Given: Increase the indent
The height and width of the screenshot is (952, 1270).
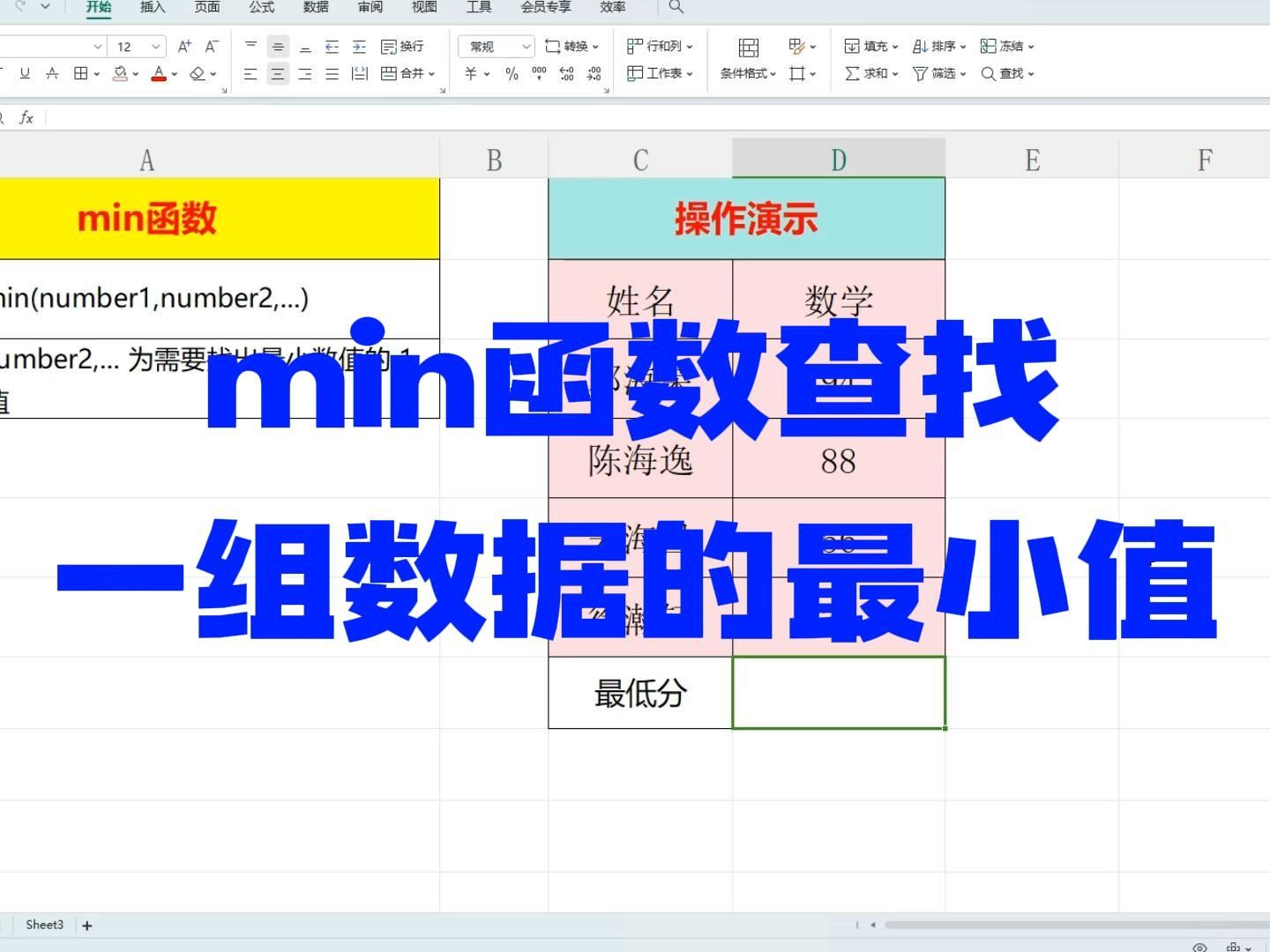Looking at the screenshot, I should 359,46.
